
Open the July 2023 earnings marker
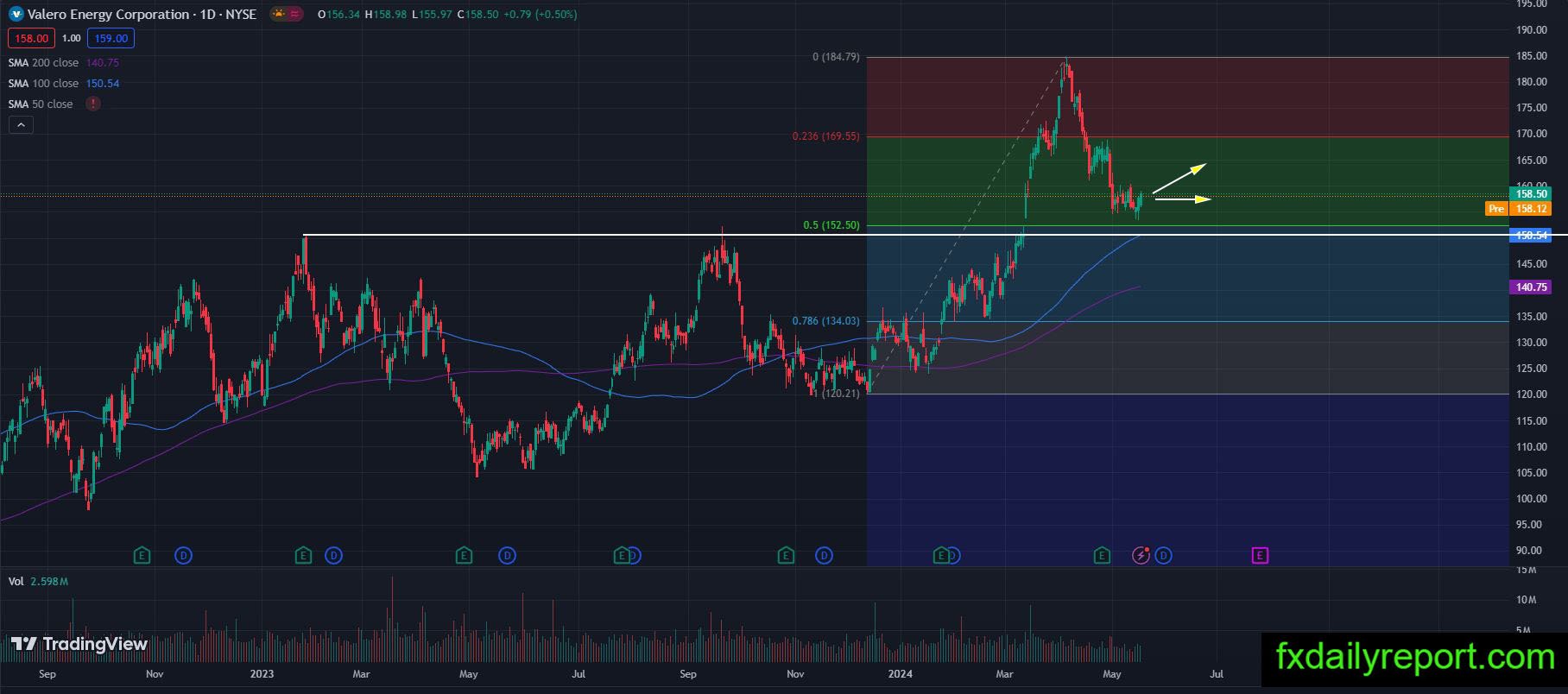pos(621,556)
